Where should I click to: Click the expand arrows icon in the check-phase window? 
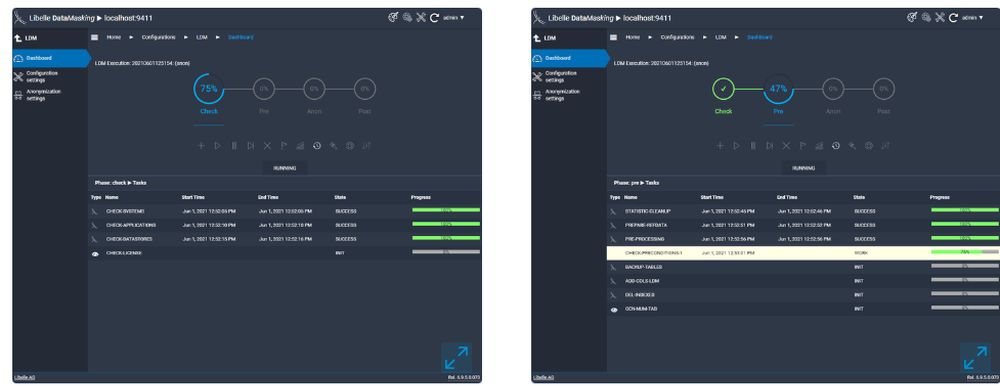click(457, 357)
